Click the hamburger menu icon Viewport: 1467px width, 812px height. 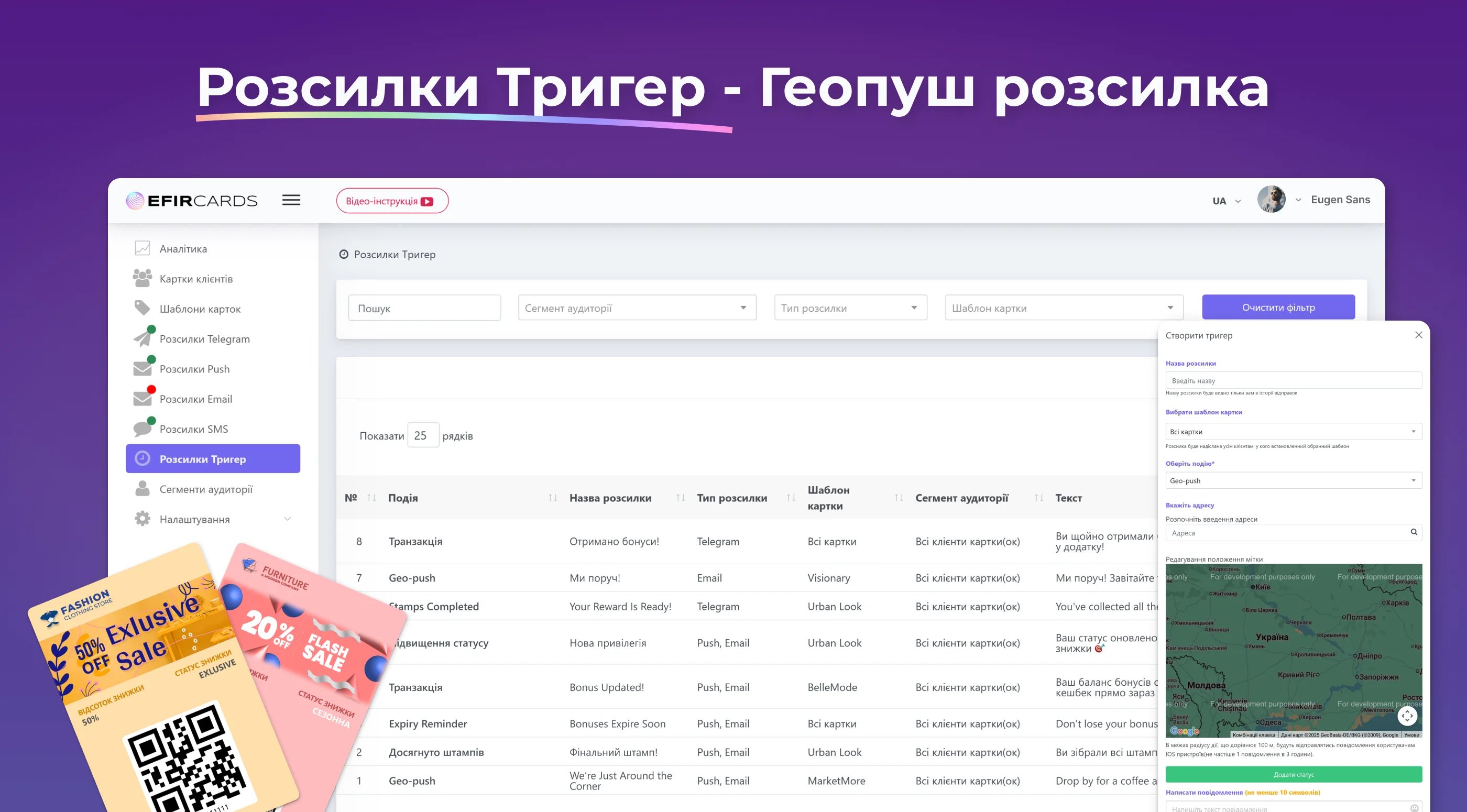pyautogui.click(x=291, y=200)
